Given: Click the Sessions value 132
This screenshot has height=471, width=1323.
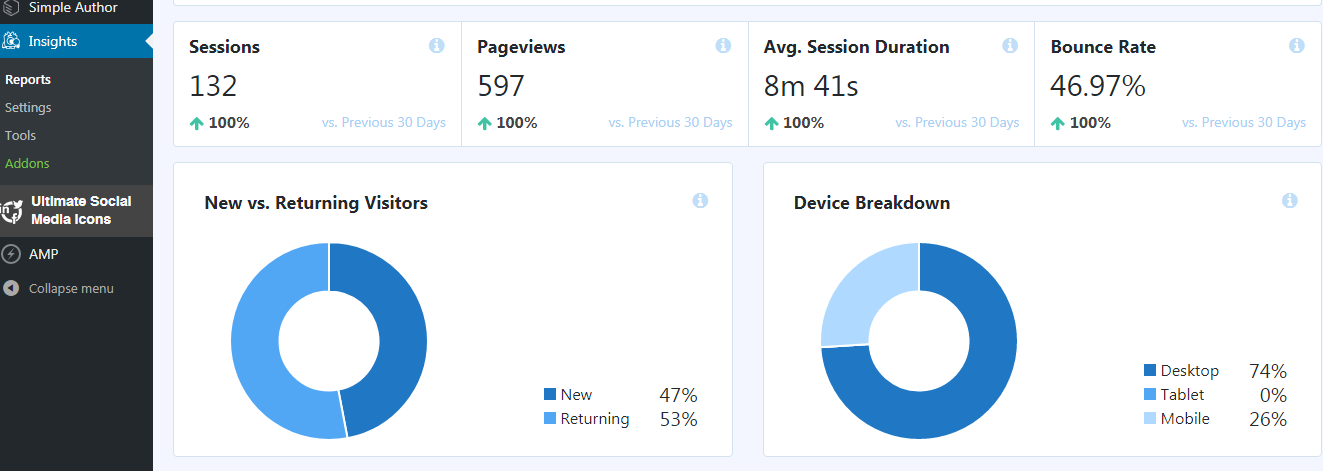Looking at the screenshot, I should tap(213, 86).
